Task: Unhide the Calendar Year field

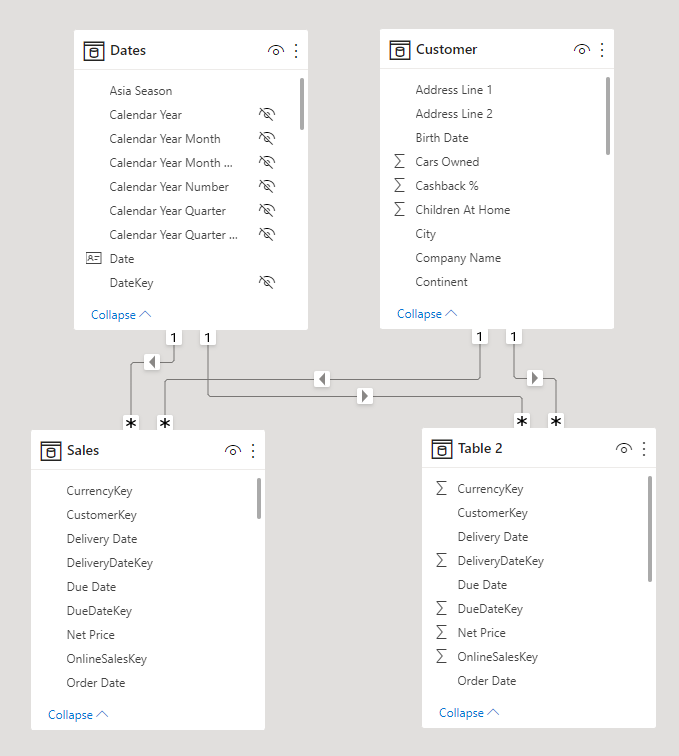Action: (267, 114)
